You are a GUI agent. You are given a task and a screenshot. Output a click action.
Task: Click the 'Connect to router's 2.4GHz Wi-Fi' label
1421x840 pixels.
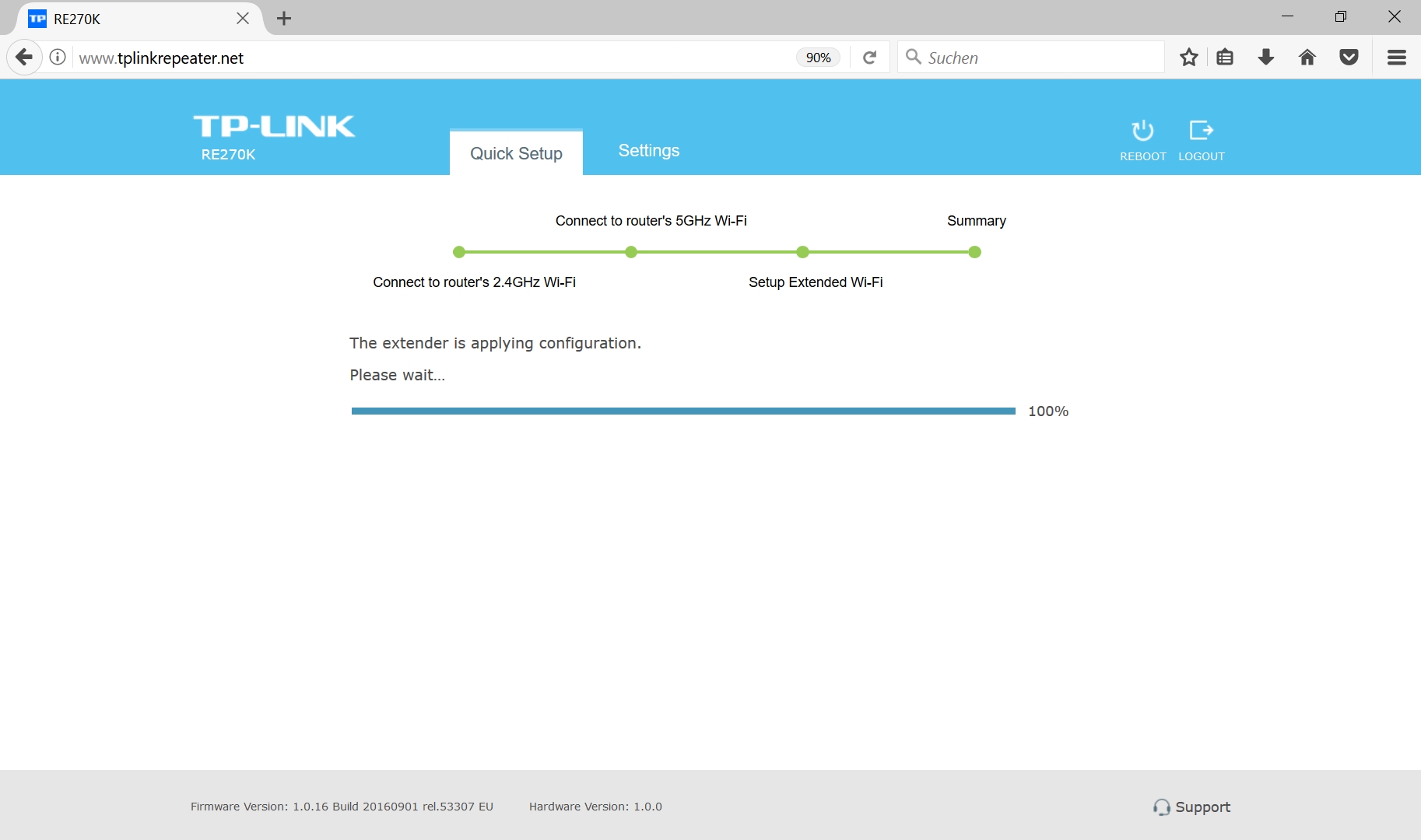tap(475, 282)
